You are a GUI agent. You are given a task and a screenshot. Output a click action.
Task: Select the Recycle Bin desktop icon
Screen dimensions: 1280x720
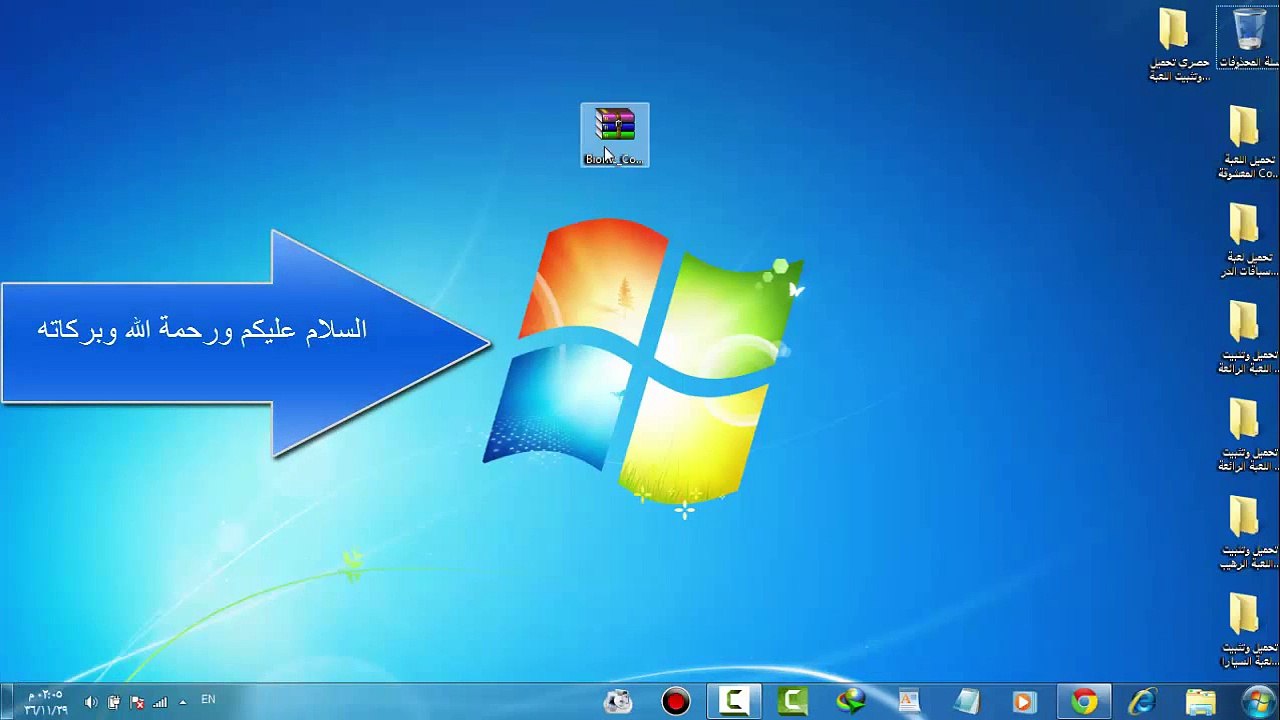click(x=1249, y=38)
